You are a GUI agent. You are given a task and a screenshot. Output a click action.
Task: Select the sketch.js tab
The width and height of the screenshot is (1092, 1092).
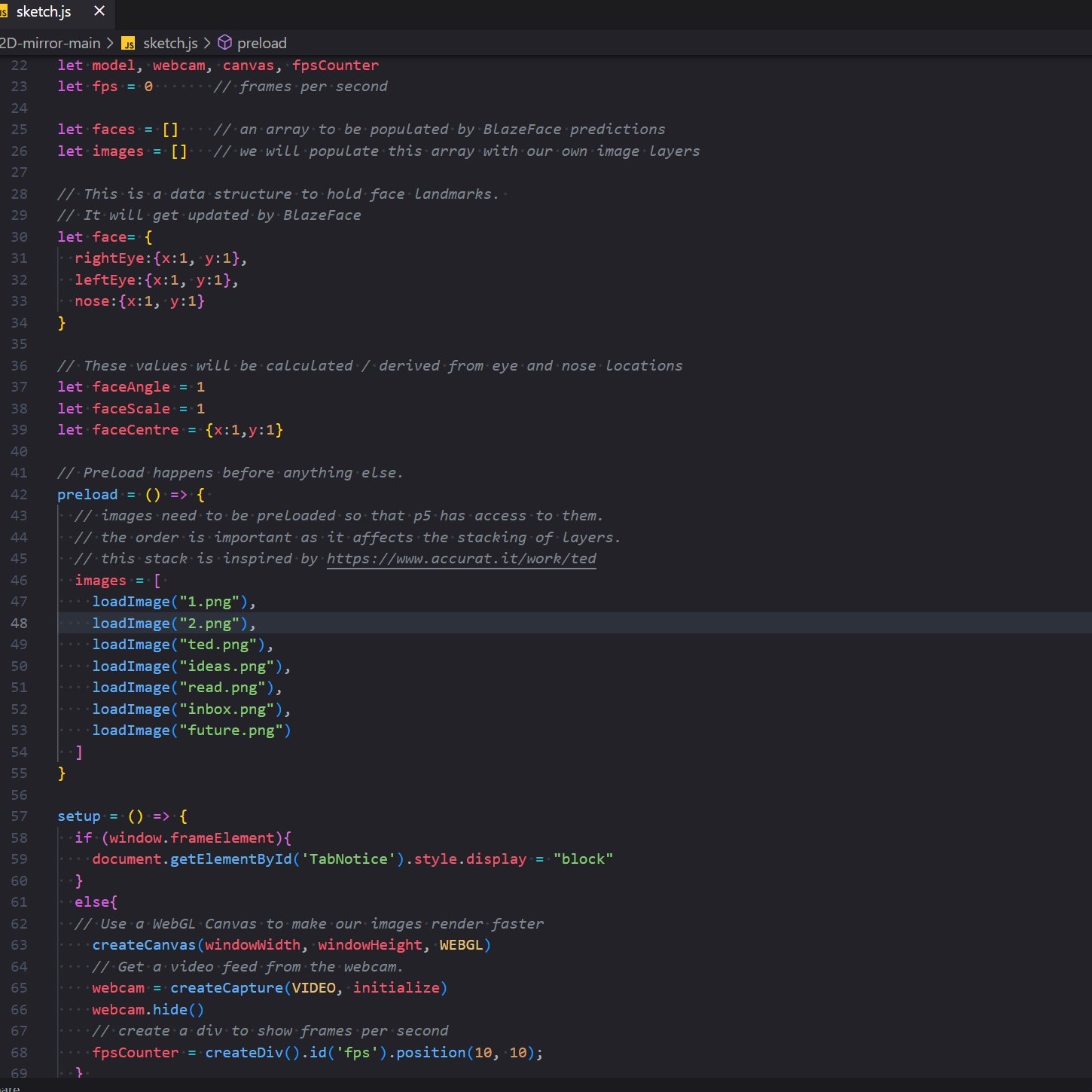tap(44, 11)
